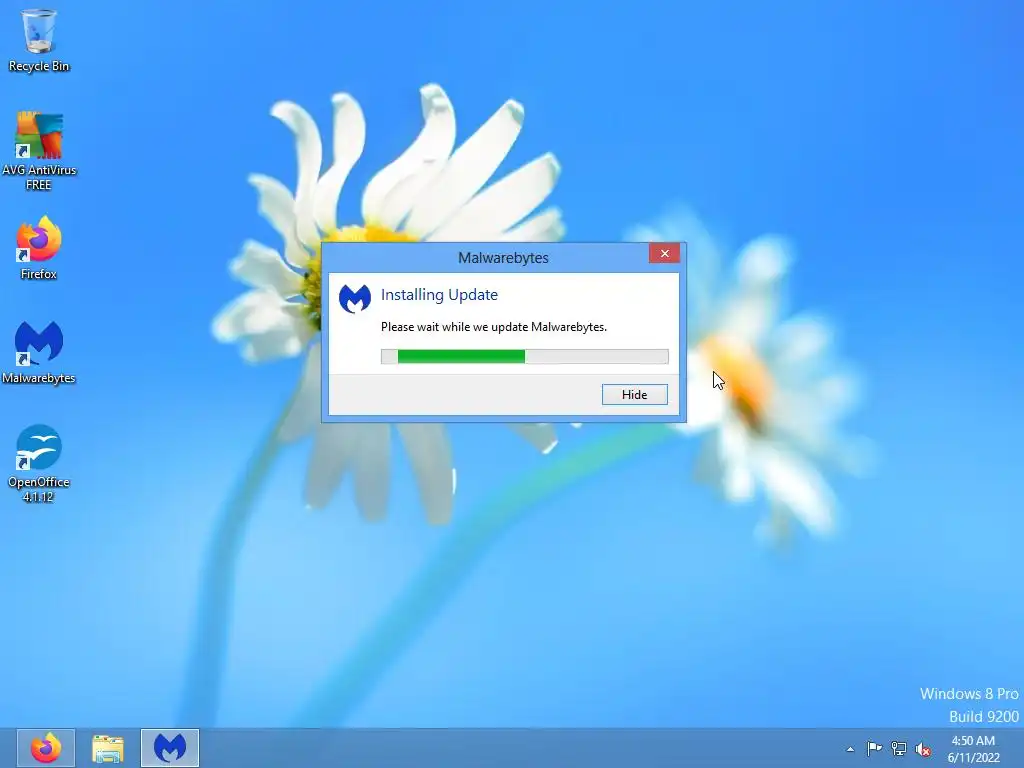Click the muted speaker volume icon
This screenshot has height=768, width=1024.
click(923, 749)
